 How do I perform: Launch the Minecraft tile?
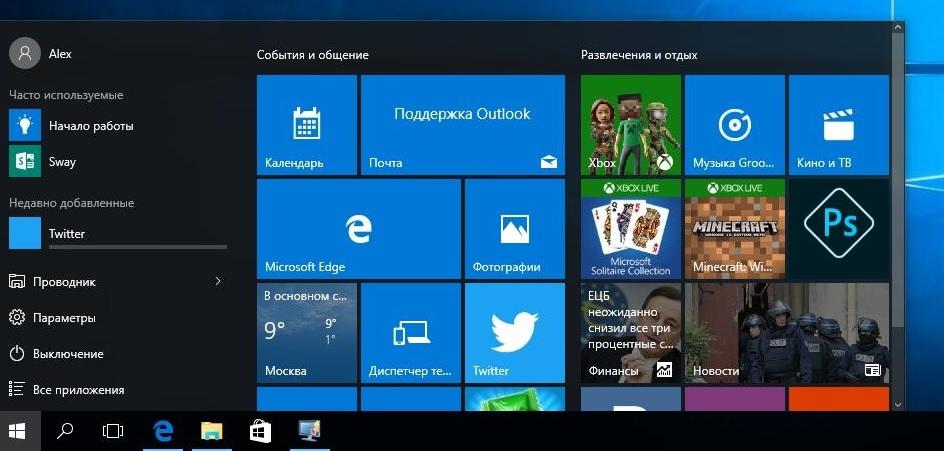tap(735, 229)
